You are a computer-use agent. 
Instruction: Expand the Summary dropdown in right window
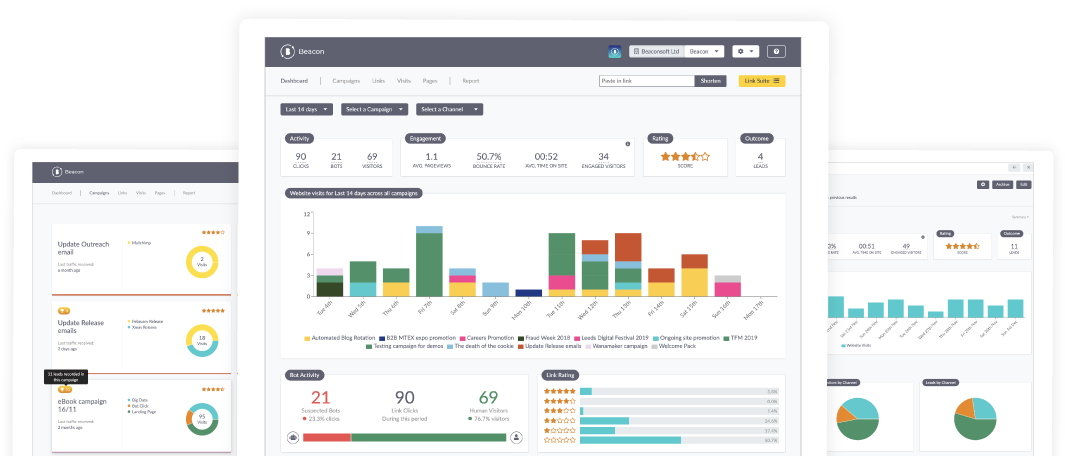point(1019,217)
